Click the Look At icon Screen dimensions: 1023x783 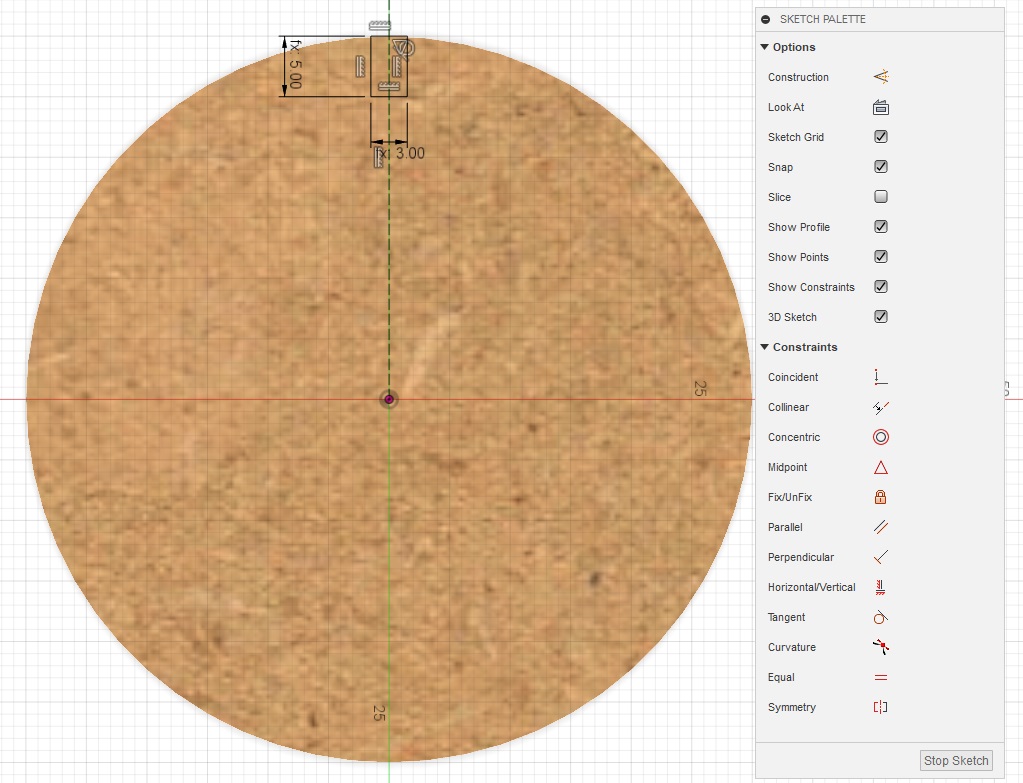tap(881, 107)
